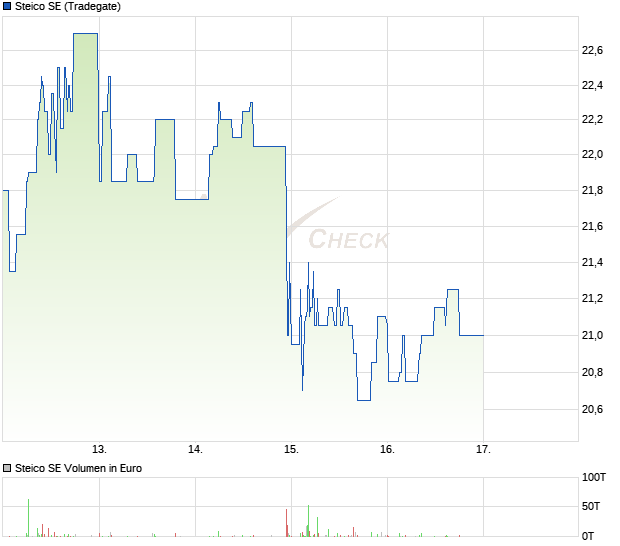This screenshot has width=620, height=546.
Task: Click the '17.' date axis label
Action: tap(483, 450)
